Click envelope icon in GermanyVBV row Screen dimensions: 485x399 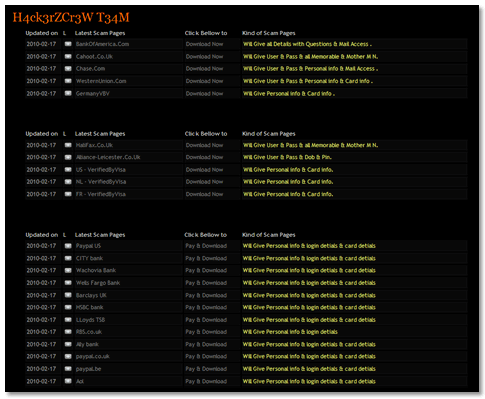pos(68,93)
